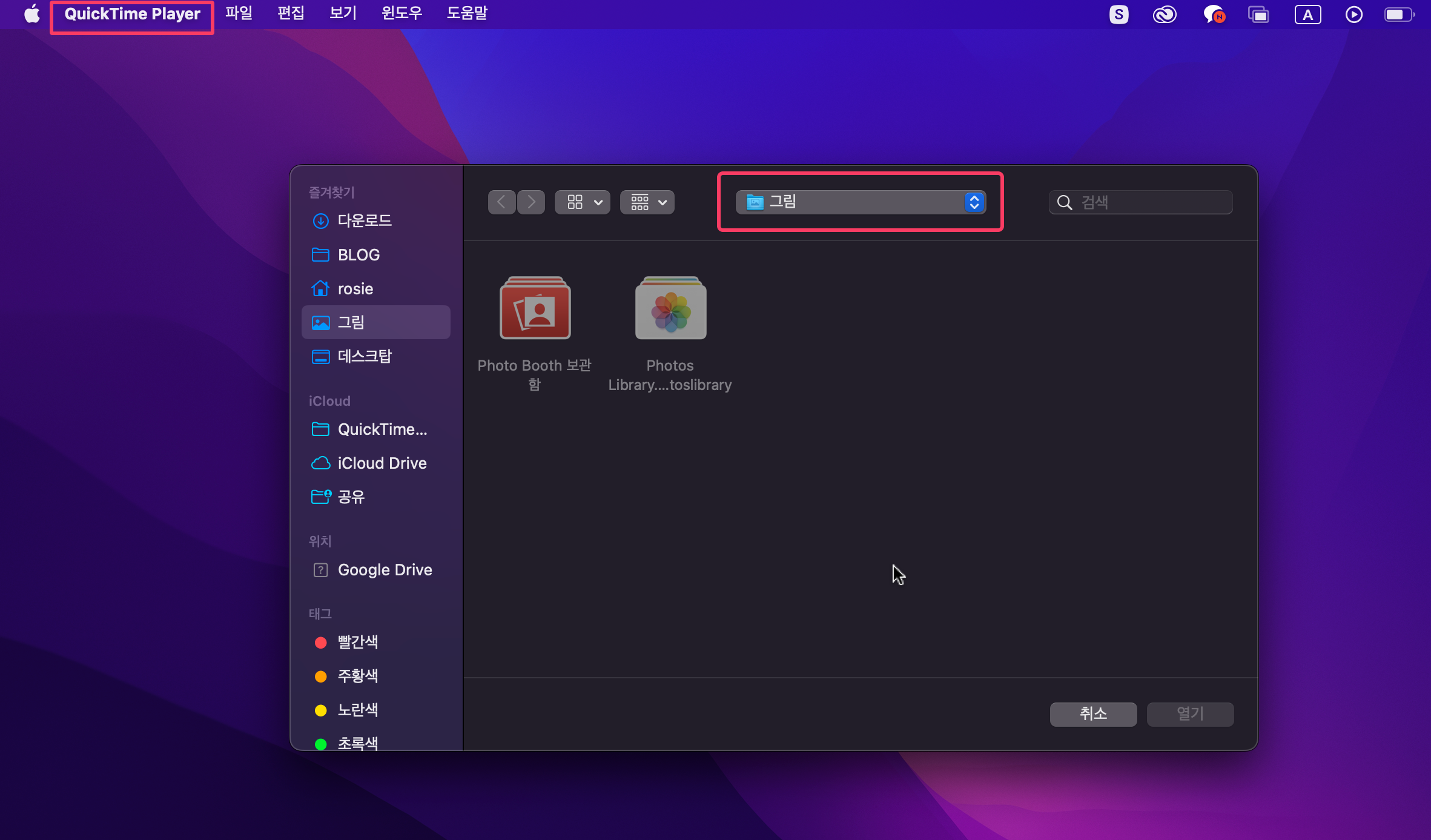This screenshot has width=1431, height=840.
Task: Open the Apple menu logo
Action: pos(31,13)
